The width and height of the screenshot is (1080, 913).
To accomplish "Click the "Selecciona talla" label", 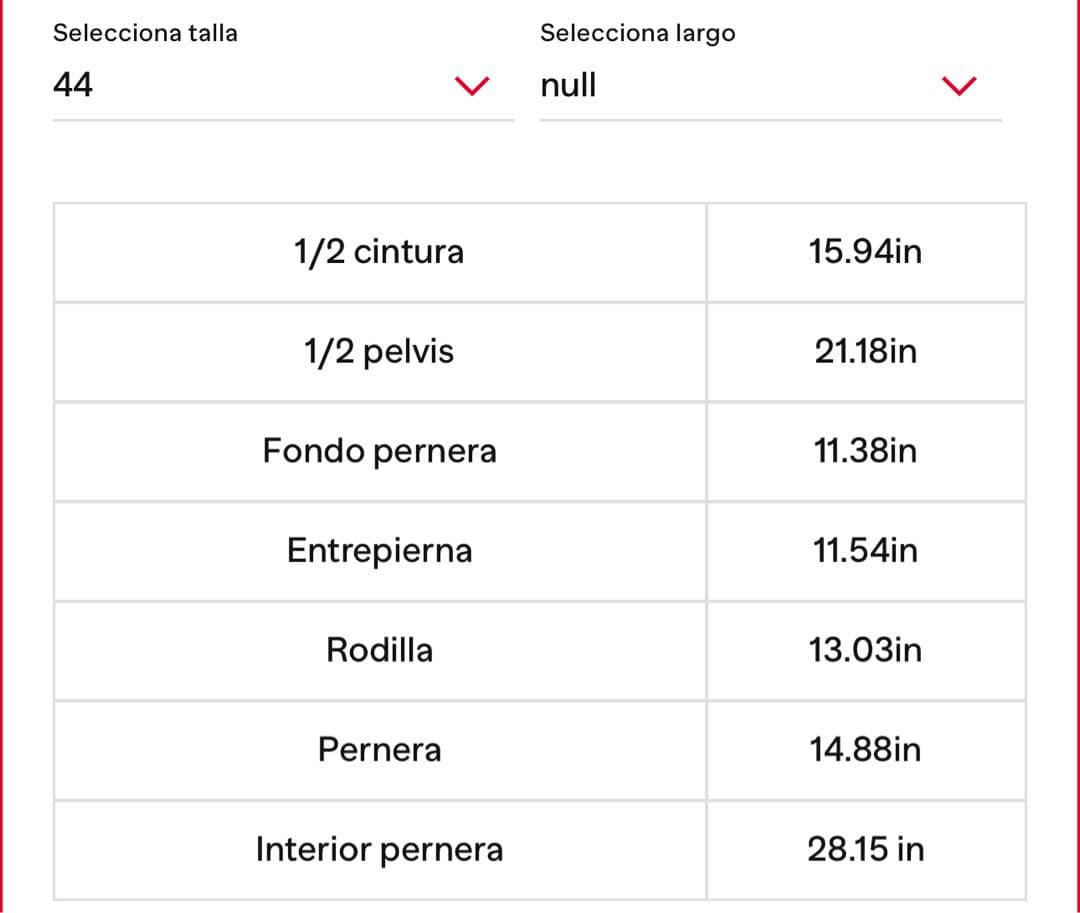I will point(145,33).
